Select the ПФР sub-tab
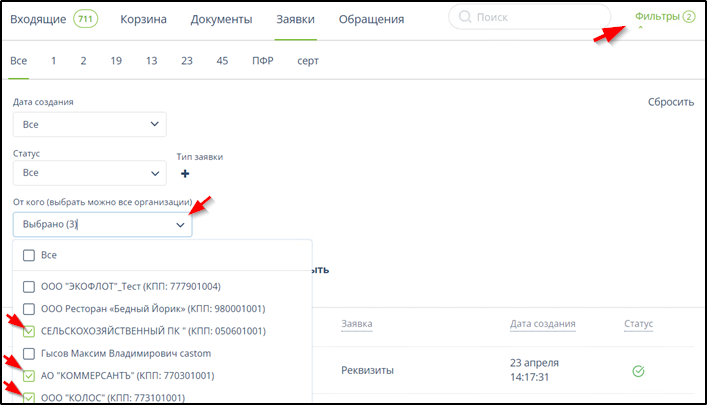The height and width of the screenshot is (405, 707). coord(263,61)
